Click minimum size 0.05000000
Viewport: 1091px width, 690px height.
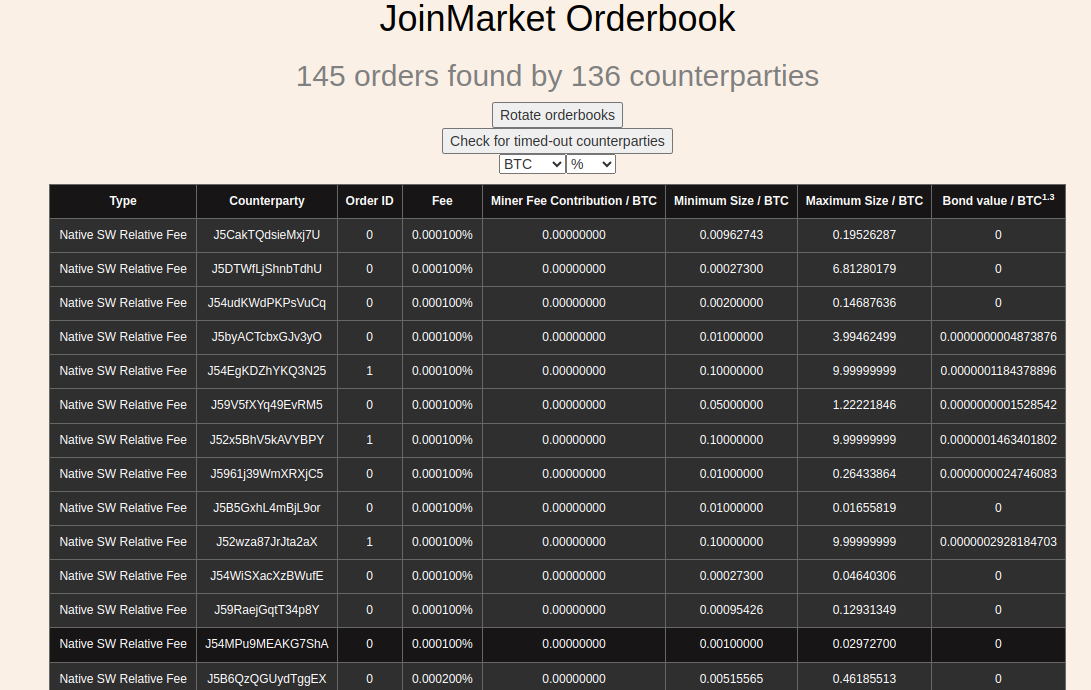click(731, 406)
